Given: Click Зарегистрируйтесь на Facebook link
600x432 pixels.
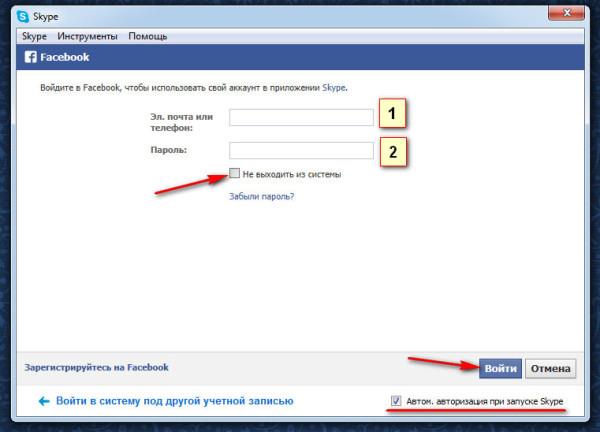Looking at the screenshot, I should 97,368.
